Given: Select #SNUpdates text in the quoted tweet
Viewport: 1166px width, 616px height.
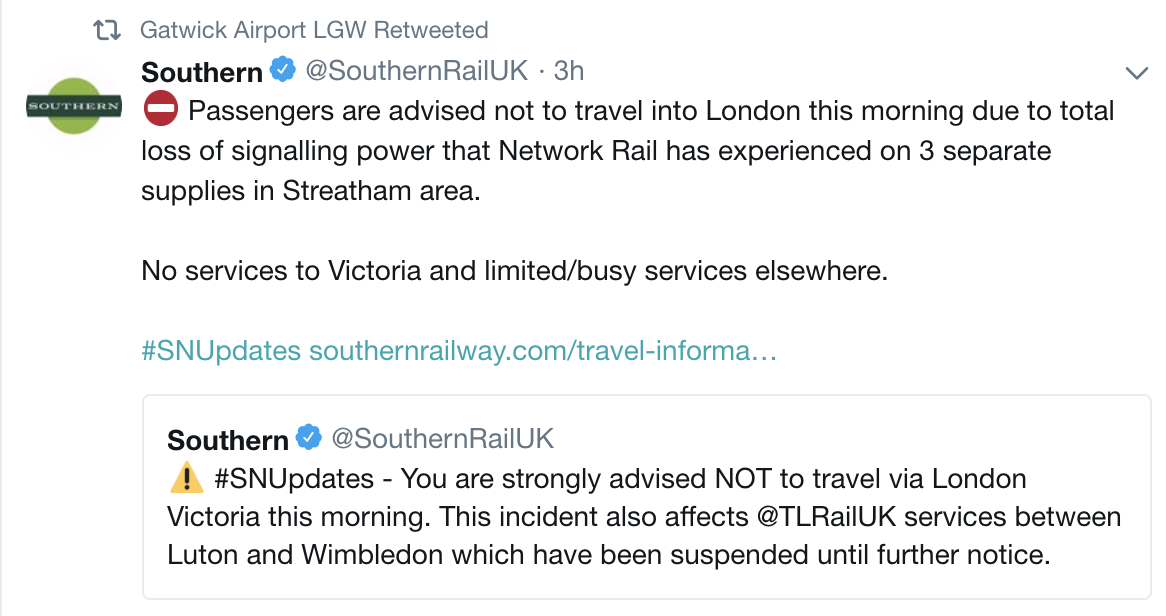Looking at the screenshot, I should coord(294,479).
